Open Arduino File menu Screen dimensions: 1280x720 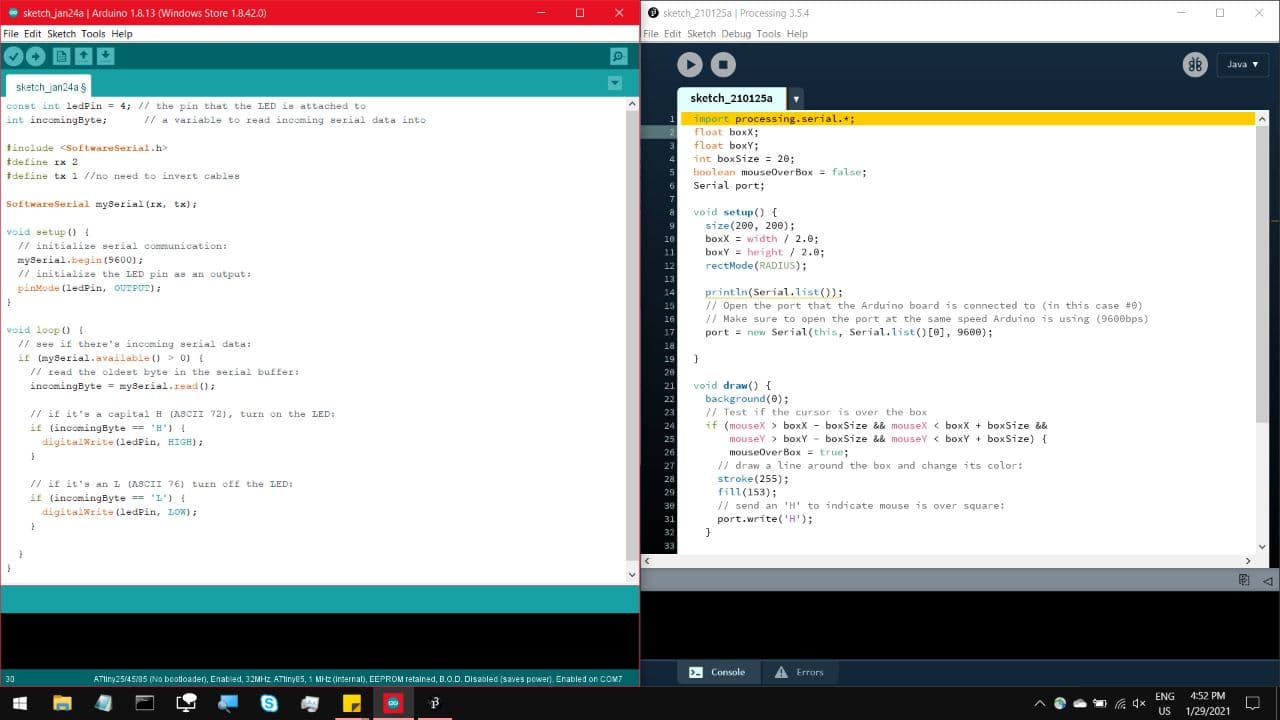point(11,34)
